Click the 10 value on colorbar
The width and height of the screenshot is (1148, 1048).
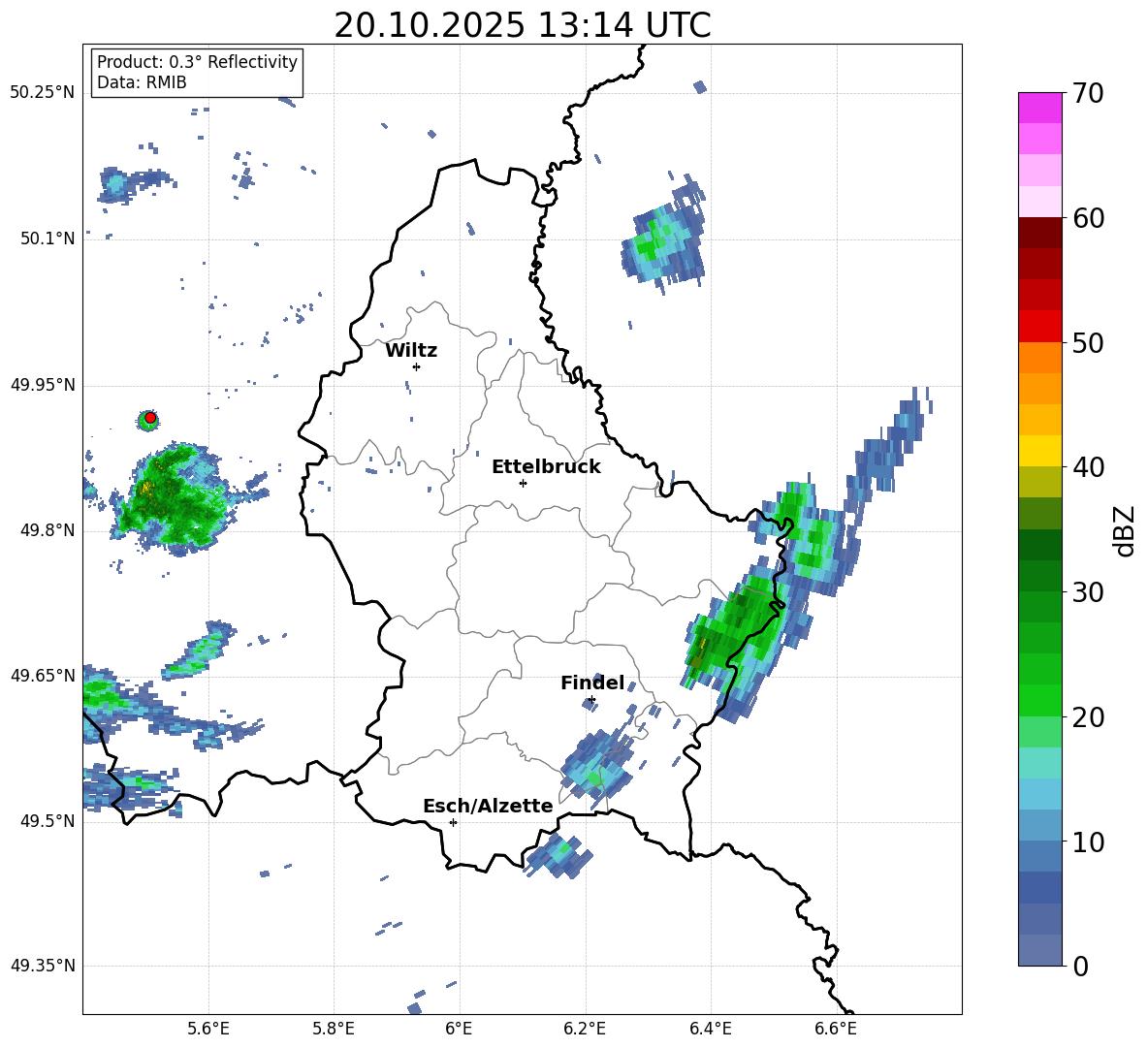coord(1088,842)
